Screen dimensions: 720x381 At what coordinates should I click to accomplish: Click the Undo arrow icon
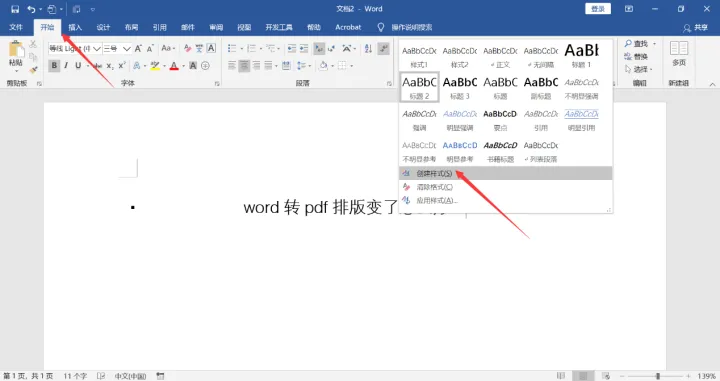pyautogui.click(x=31, y=9)
